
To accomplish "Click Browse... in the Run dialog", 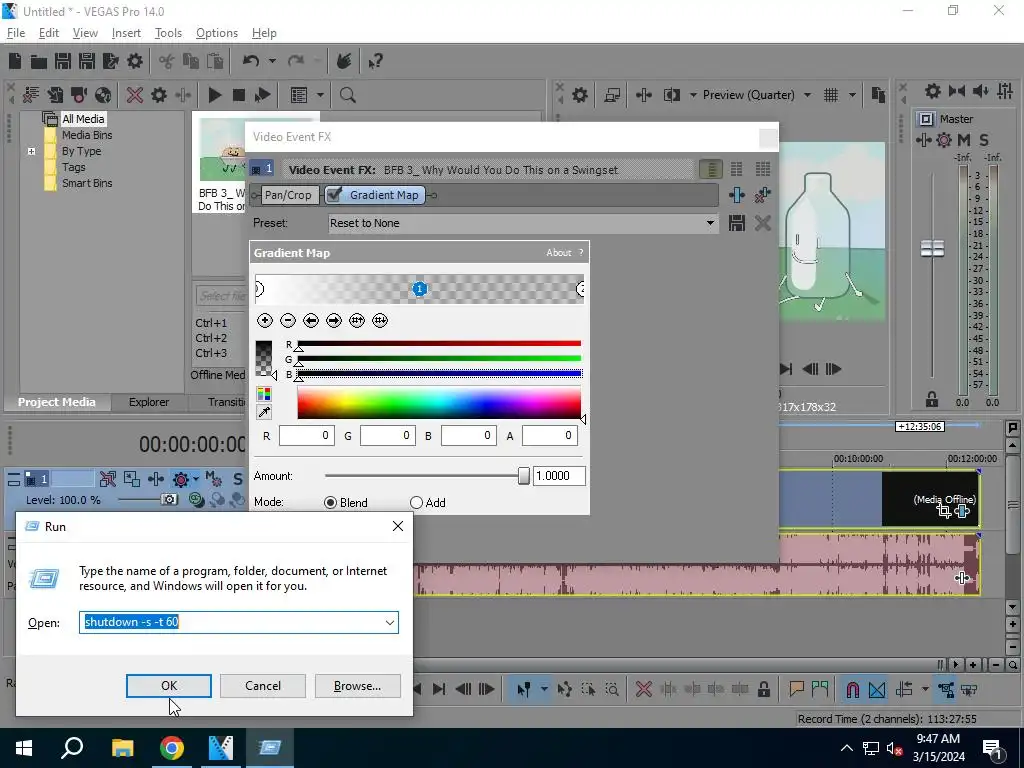I will pyautogui.click(x=357, y=686).
